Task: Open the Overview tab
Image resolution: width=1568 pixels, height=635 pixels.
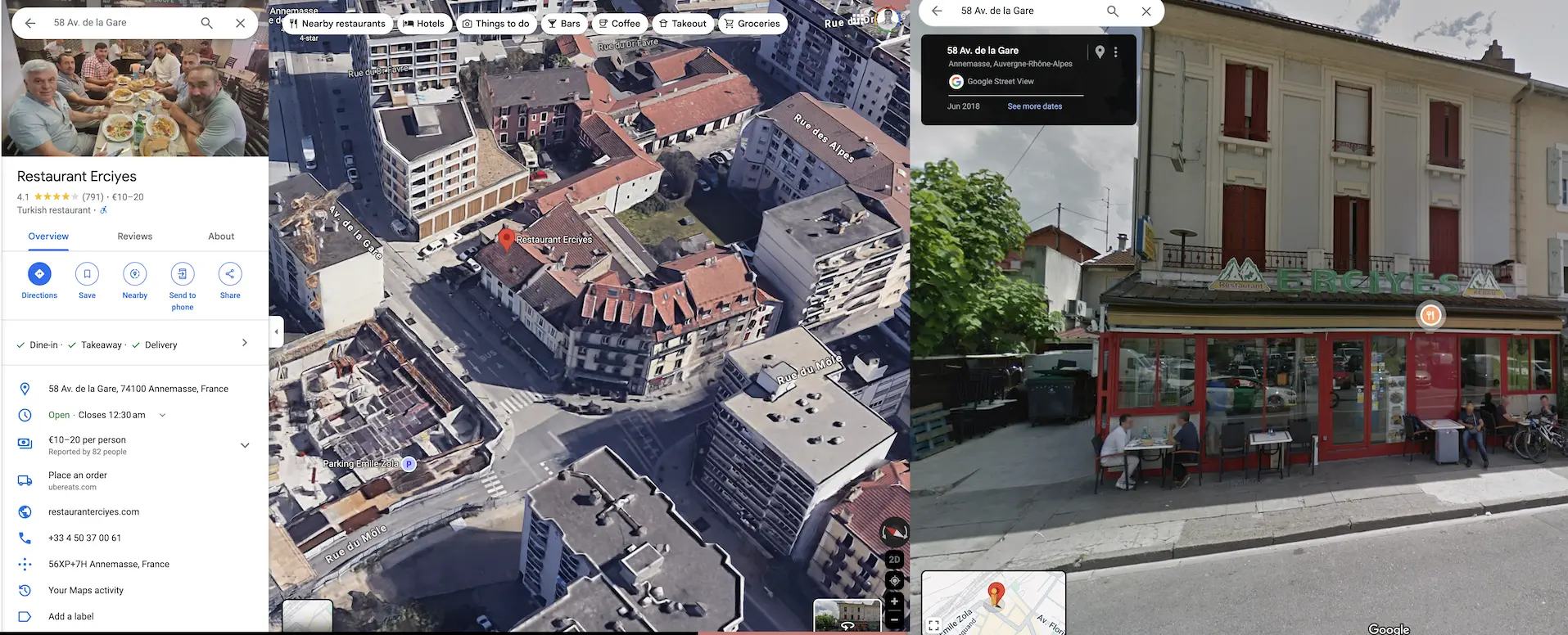Action: [x=48, y=236]
